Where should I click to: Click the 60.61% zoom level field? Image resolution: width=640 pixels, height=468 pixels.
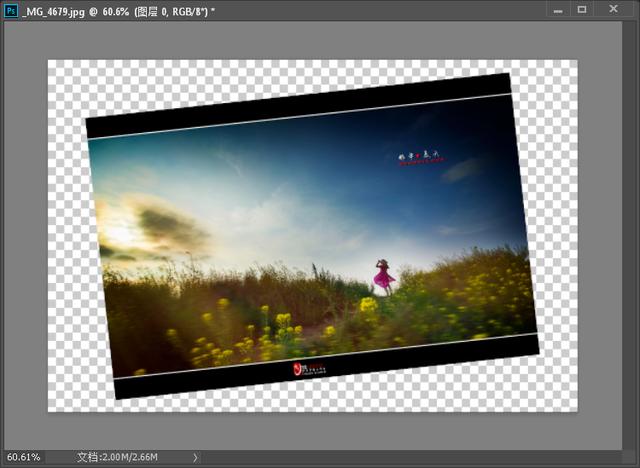[x=24, y=457]
